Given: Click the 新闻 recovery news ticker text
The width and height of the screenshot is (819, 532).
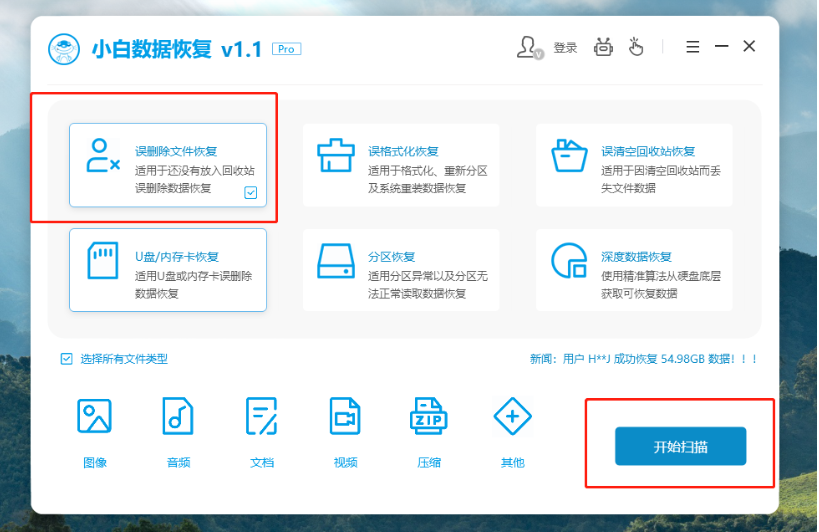Looking at the screenshot, I should (x=643, y=359).
